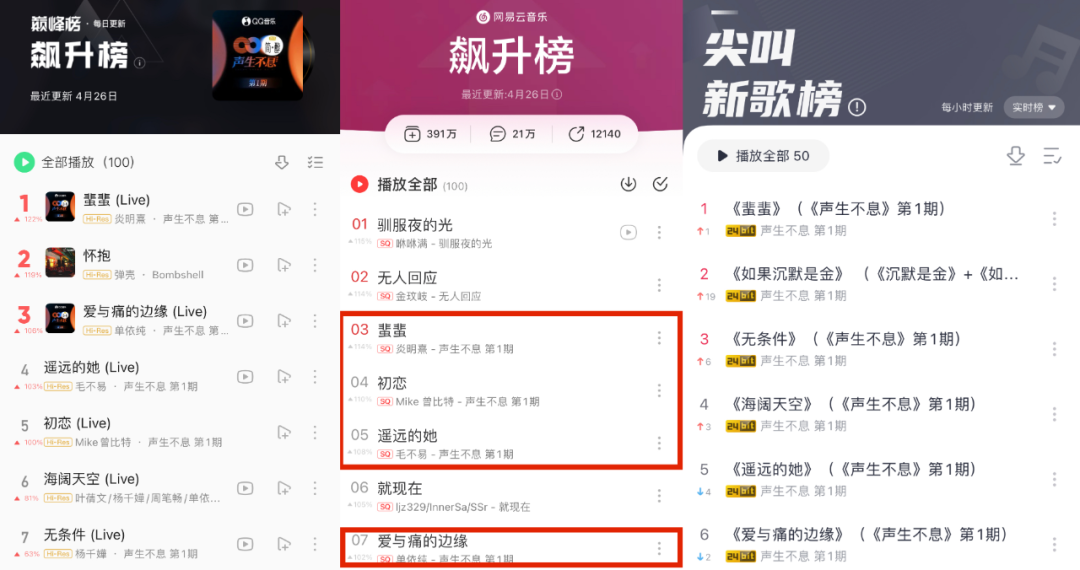Download the 尖叫新歌榜 songs
The width and height of the screenshot is (1080, 570).
pos(1015,156)
